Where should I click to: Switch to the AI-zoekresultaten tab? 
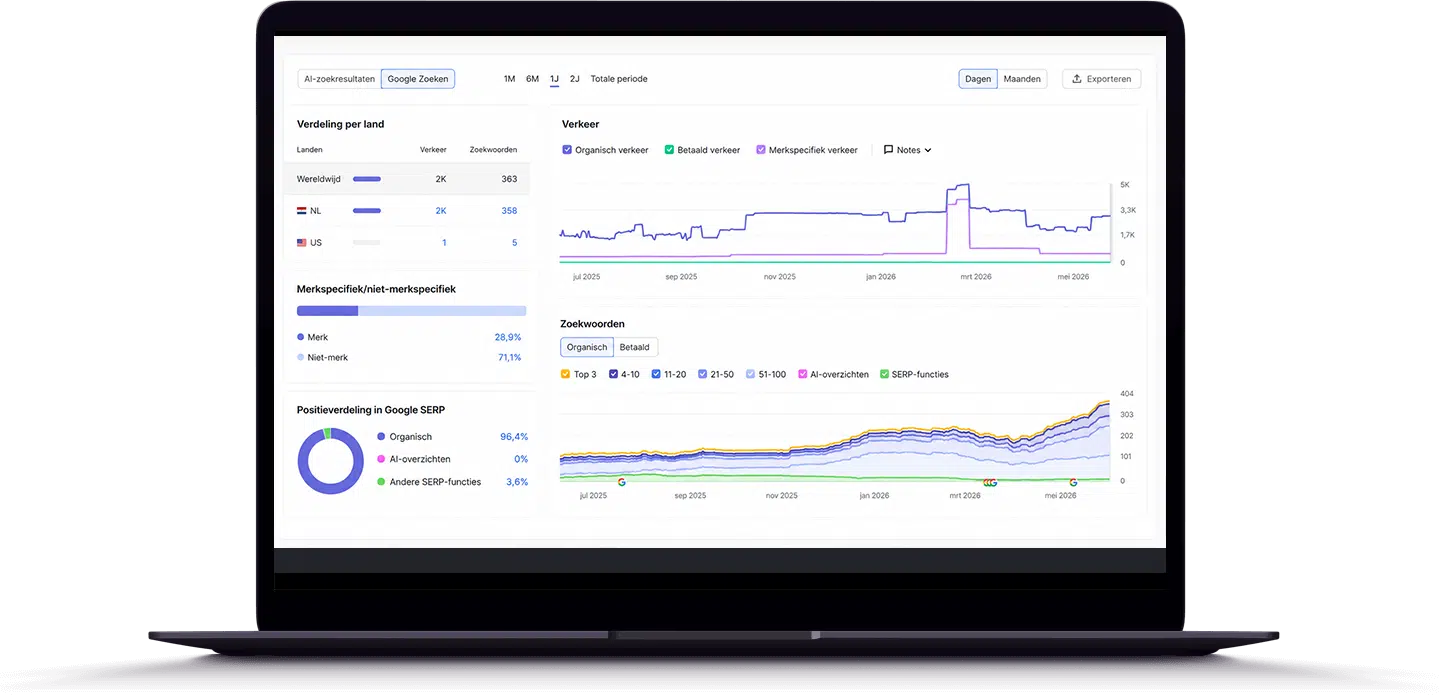(339, 79)
